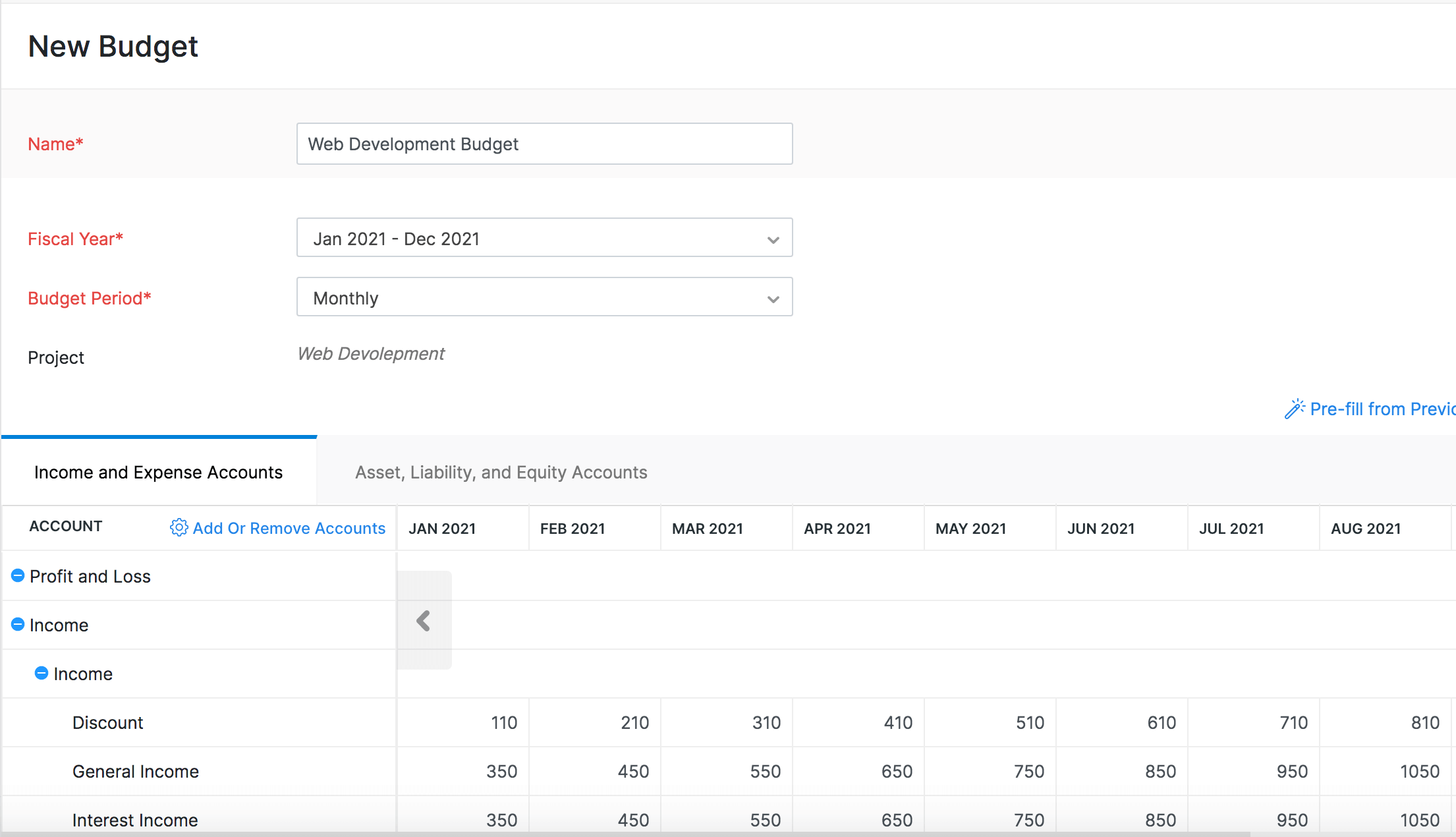Select the Discount account row
The width and height of the screenshot is (1456, 837).
[x=107, y=722]
